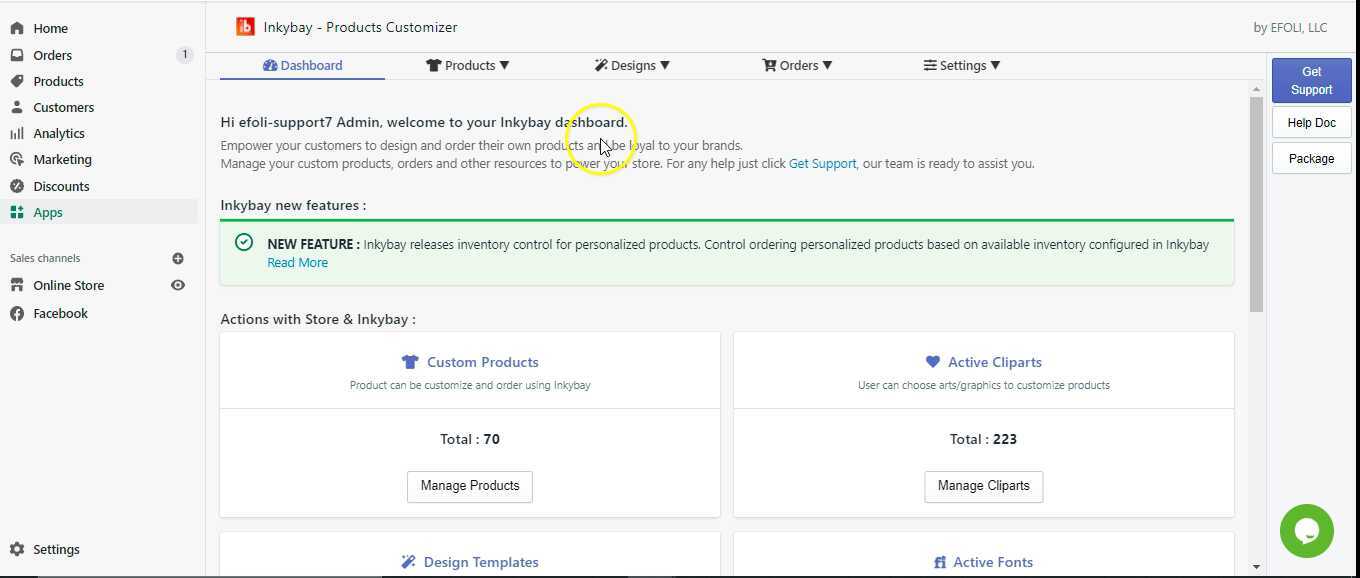Click the Apps grid icon
The height and width of the screenshot is (578, 1360).
point(17,212)
